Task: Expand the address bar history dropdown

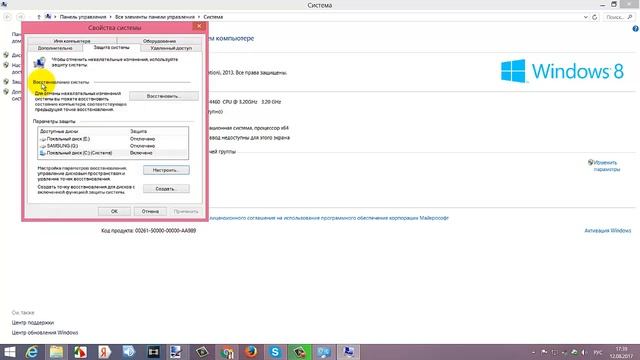Action: [585, 17]
